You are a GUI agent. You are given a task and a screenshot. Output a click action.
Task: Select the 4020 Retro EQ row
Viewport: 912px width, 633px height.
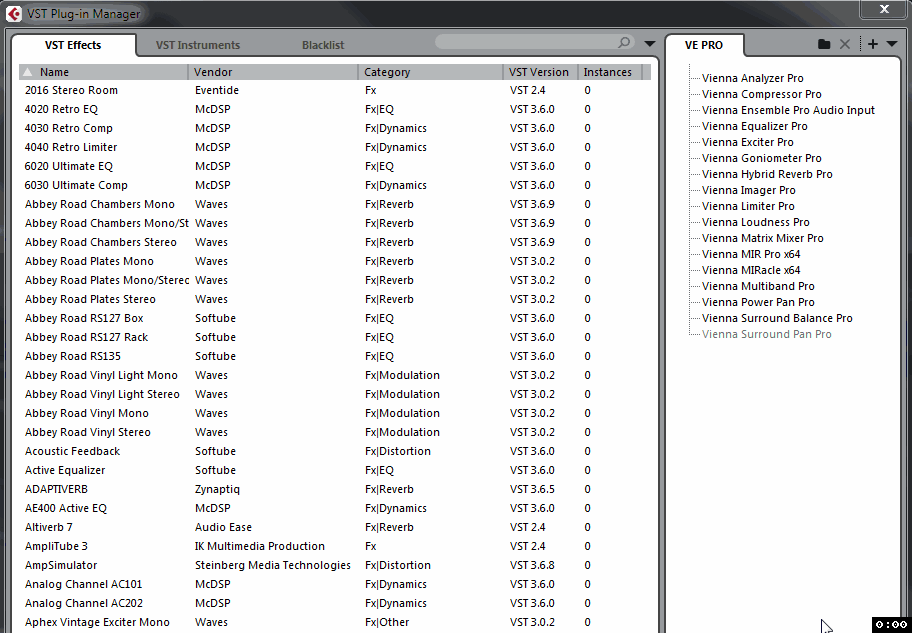(x=334, y=109)
